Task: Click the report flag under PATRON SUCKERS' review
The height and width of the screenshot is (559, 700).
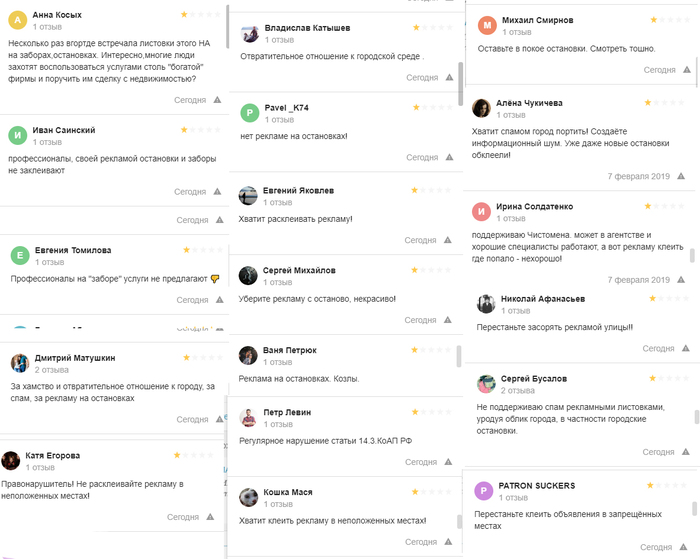Action: click(x=682, y=547)
